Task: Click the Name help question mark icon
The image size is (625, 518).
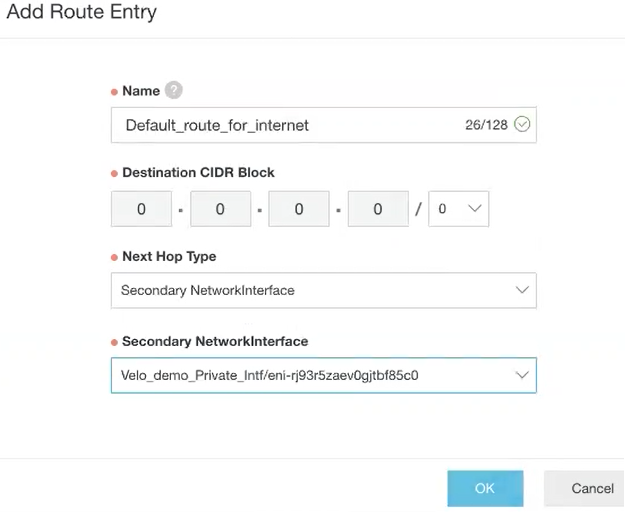Action: [174, 90]
